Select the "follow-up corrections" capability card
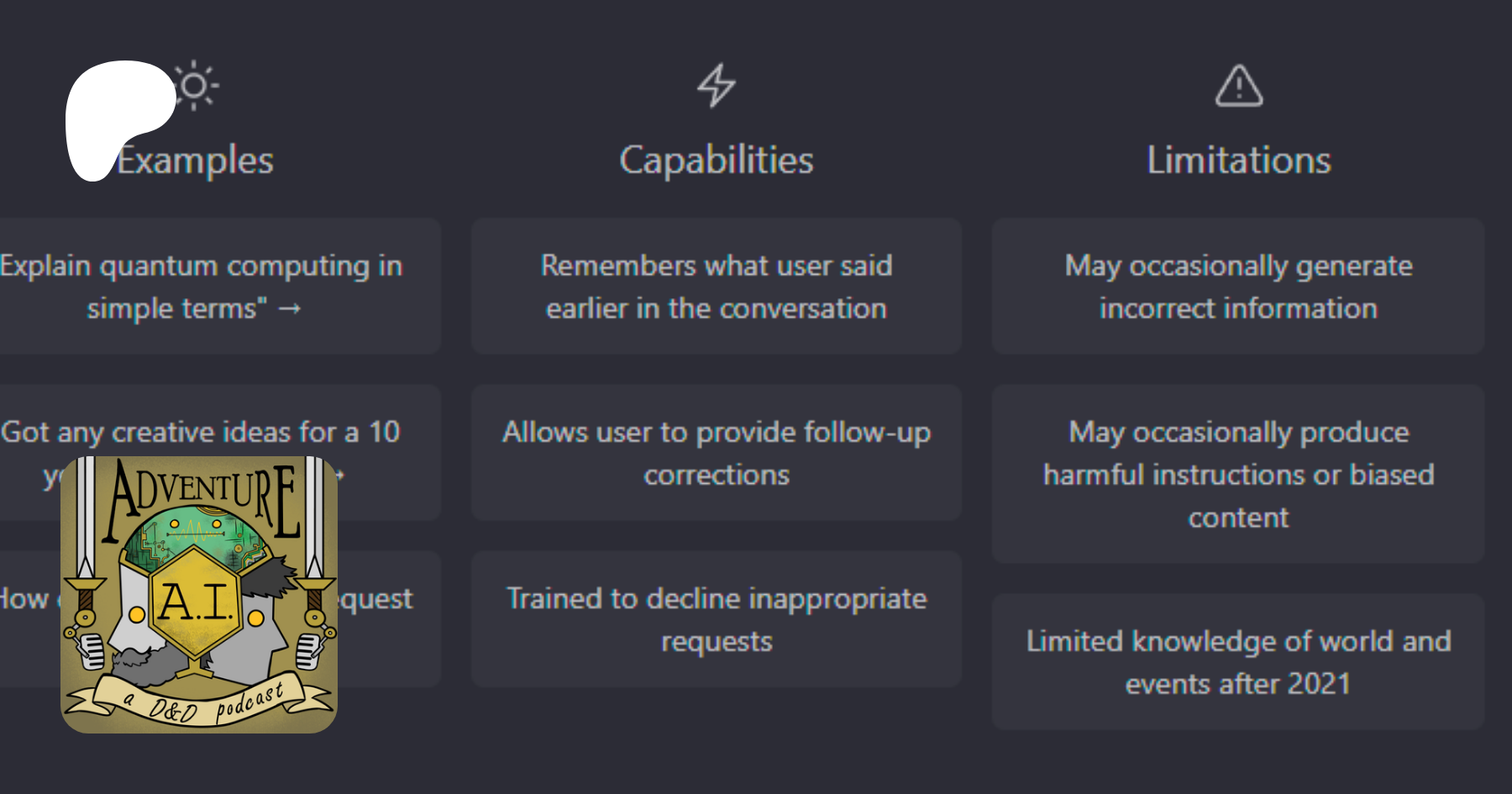 coord(717,453)
